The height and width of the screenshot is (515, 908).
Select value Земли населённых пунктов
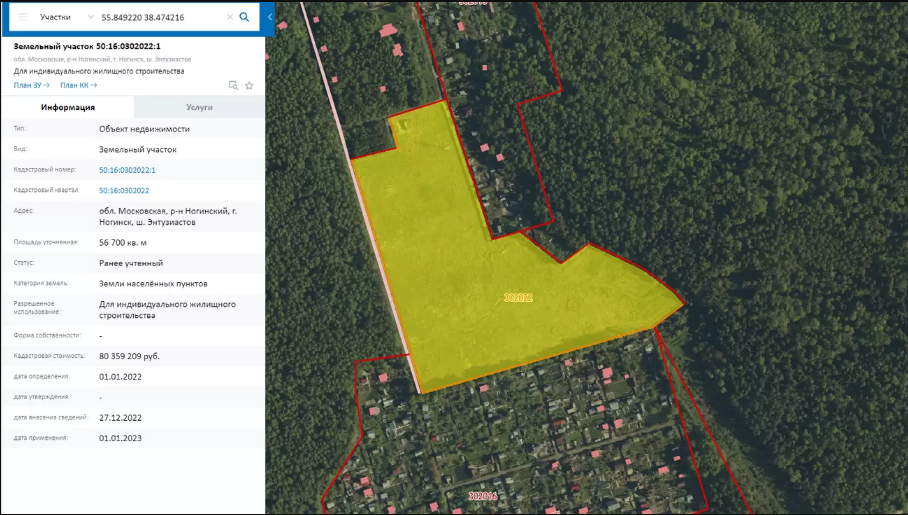(153, 283)
